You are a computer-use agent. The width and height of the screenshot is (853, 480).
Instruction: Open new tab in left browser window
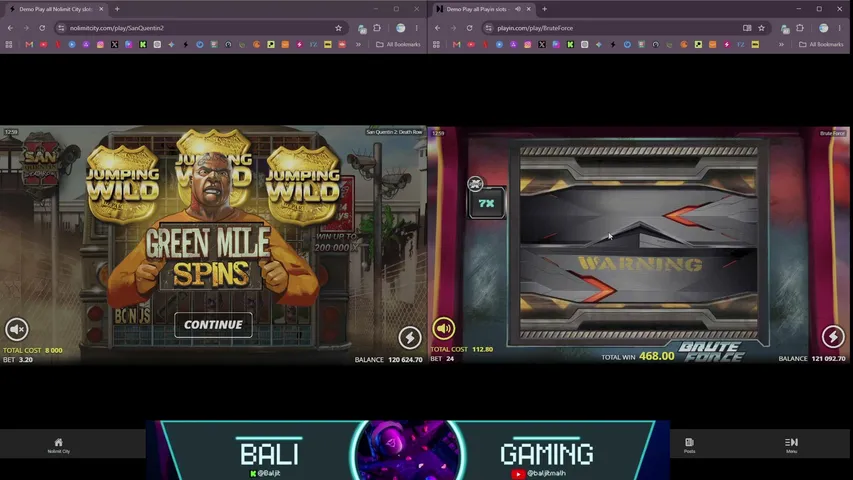pyautogui.click(x=117, y=9)
